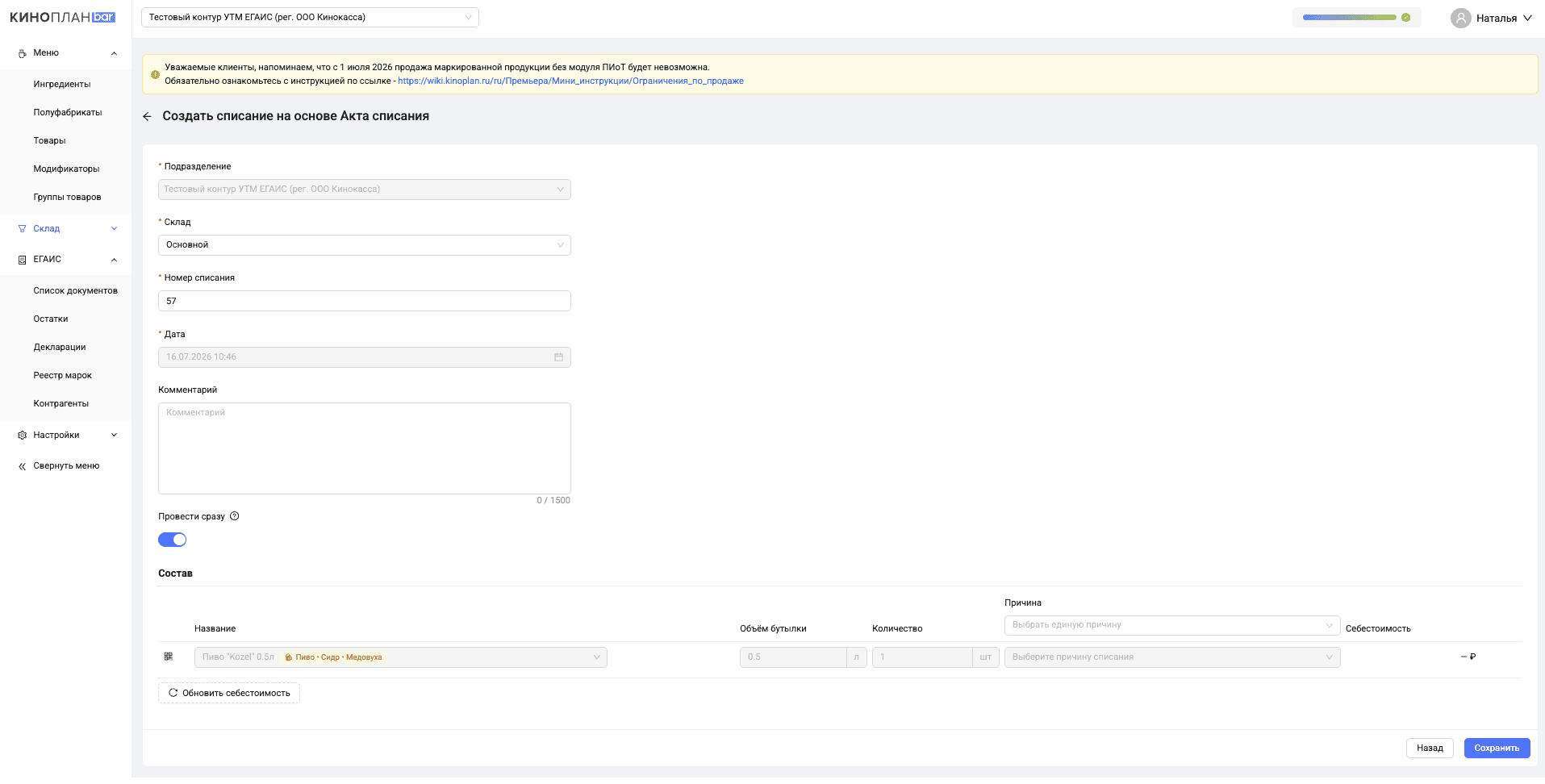Click the Себестоимость column header
Screen dimensions: 1545x784
[x=1378, y=629]
